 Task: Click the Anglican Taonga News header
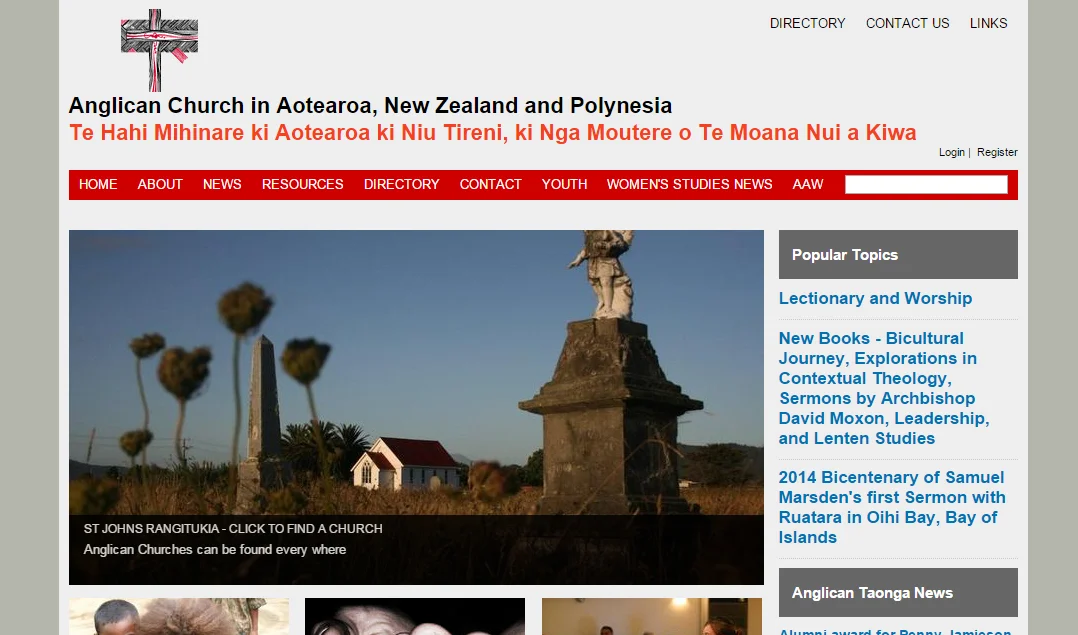[x=898, y=592]
